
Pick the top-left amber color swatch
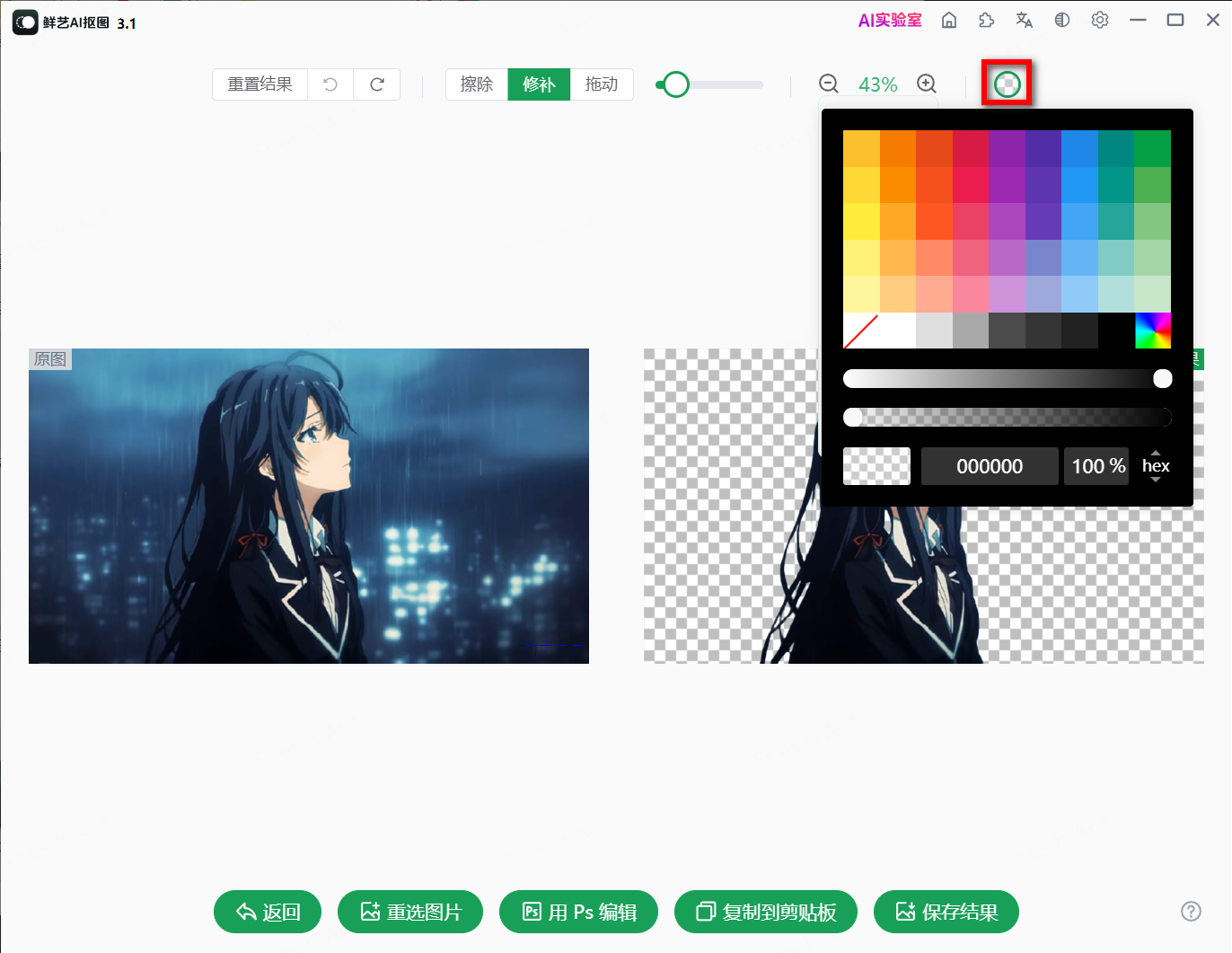tap(861, 148)
